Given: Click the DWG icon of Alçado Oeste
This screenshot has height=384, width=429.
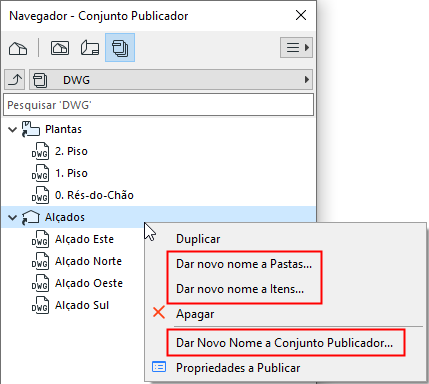Looking at the screenshot, I should [40, 283].
